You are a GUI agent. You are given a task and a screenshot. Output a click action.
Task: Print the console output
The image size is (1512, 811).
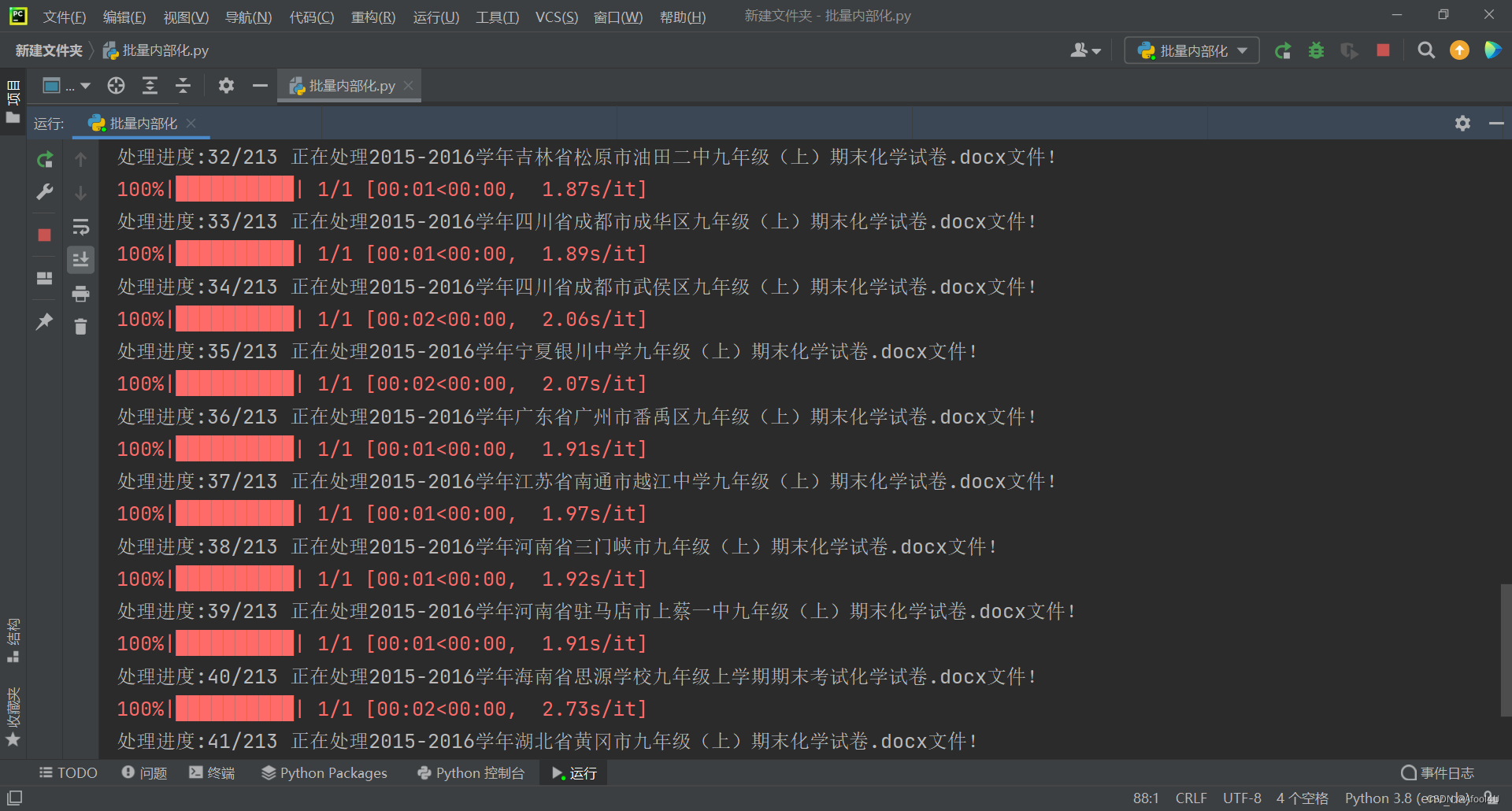coord(80,294)
